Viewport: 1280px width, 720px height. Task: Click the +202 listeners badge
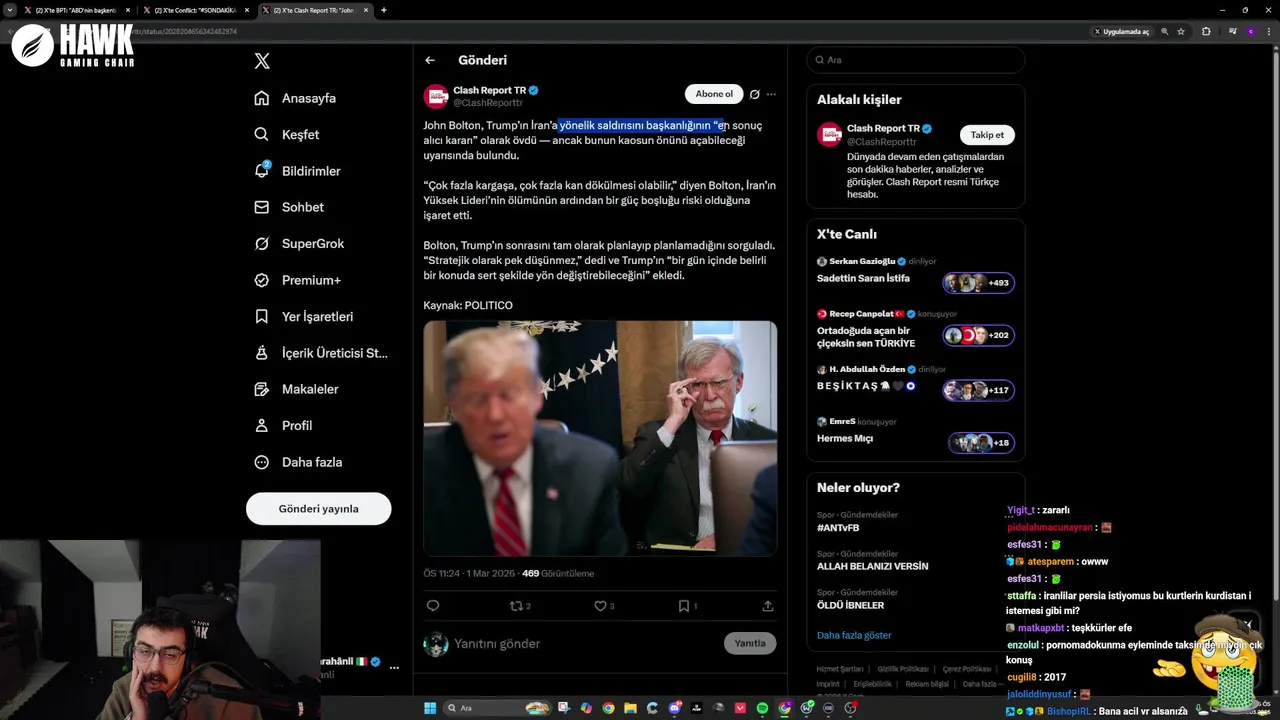pos(979,335)
